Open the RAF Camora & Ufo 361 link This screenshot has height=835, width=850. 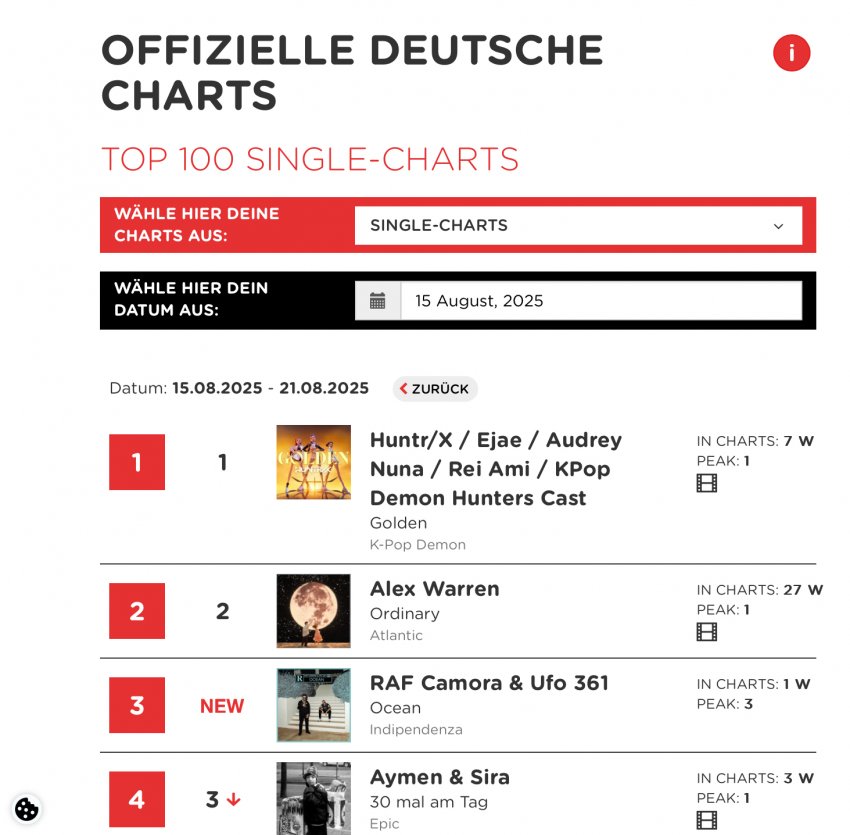(489, 683)
